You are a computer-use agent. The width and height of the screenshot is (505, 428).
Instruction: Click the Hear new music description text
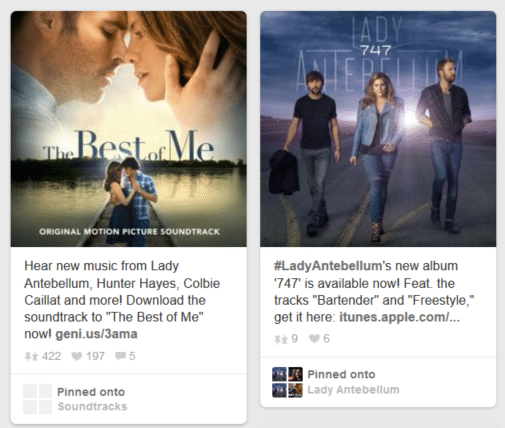click(122, 300)
